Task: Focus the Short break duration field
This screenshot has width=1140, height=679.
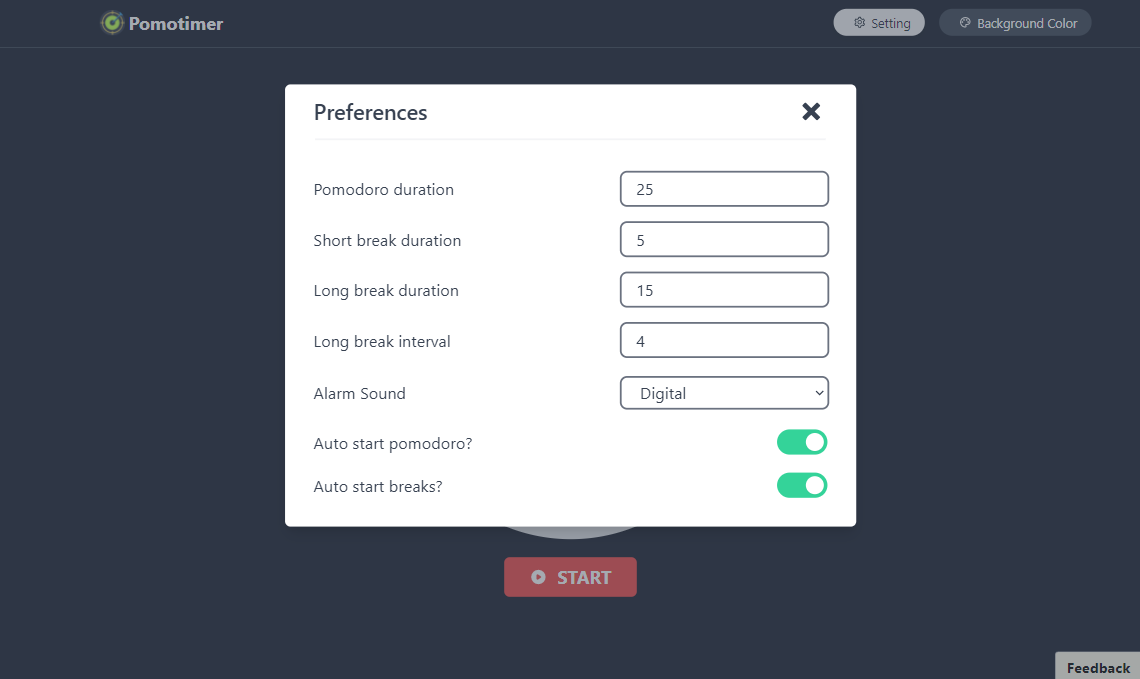Action: [x=724, y=240]
